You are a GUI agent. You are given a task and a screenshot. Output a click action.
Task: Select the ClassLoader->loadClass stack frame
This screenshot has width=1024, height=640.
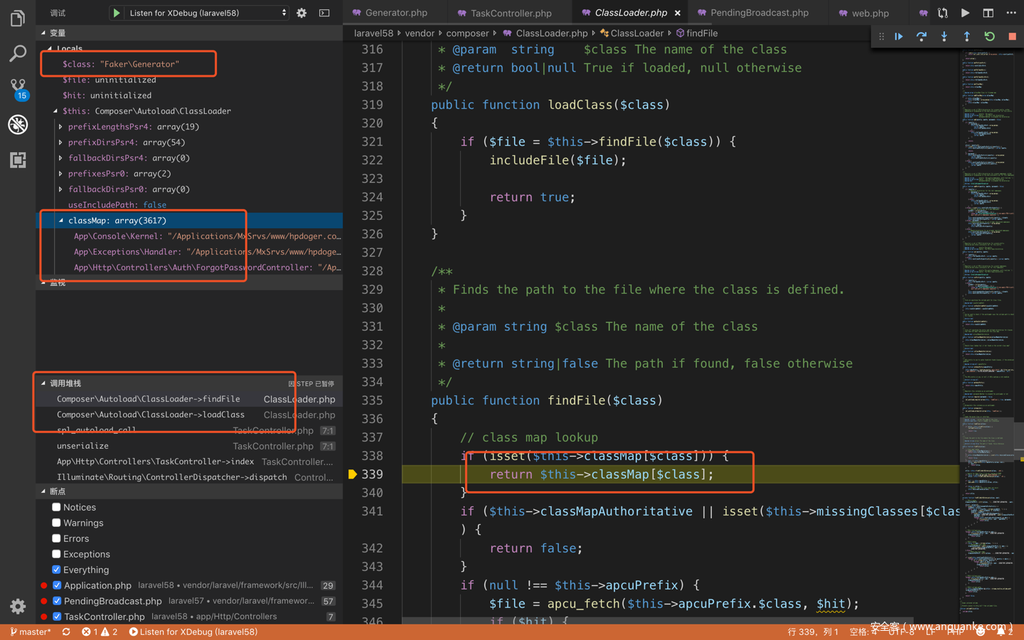150,414
